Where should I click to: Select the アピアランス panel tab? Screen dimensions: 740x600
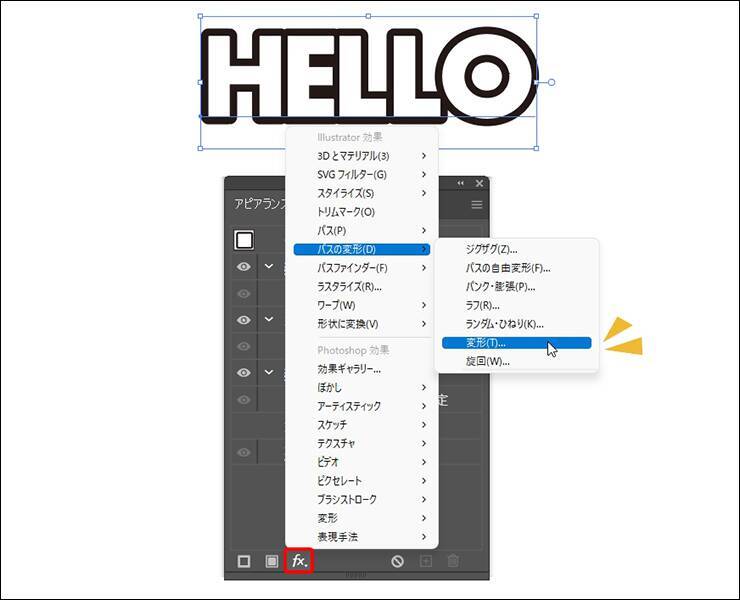tap(261, 204)
